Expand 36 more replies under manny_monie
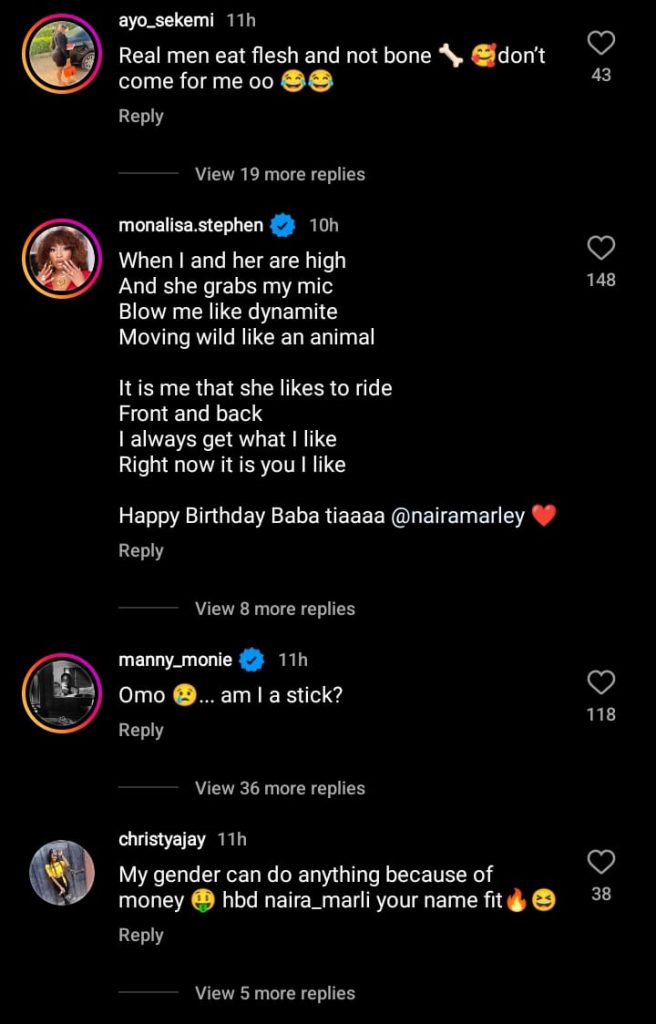The image size is (656, 1024). click(x=280, y=788)
